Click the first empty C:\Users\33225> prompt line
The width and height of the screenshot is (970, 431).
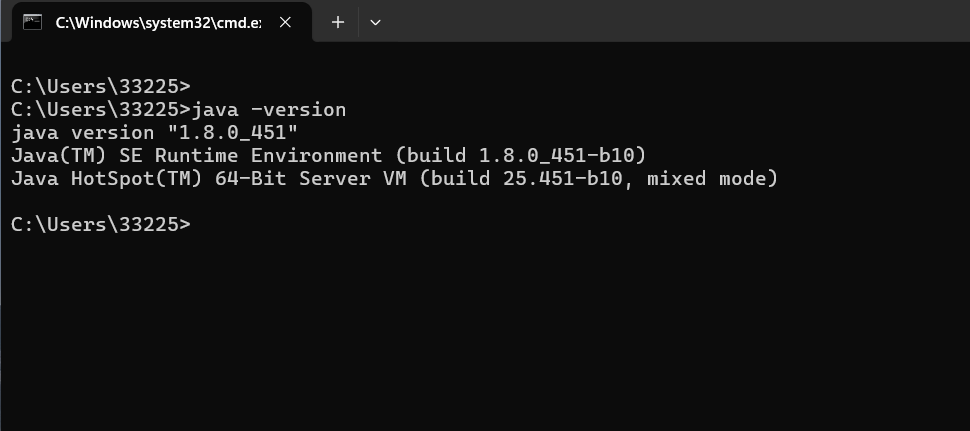pos(100,86)
